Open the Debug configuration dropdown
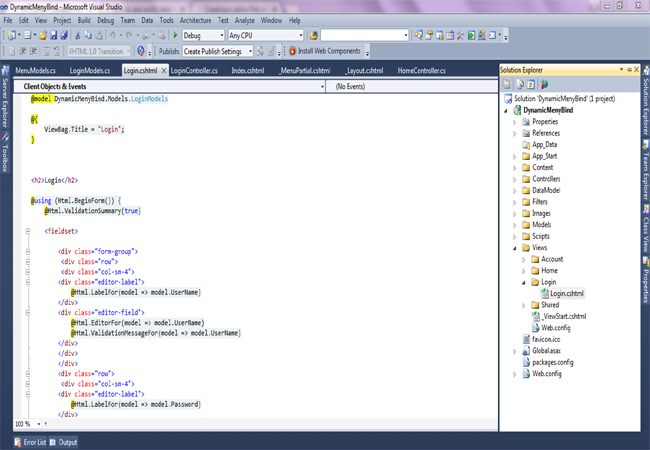 (x=222, y=35)
